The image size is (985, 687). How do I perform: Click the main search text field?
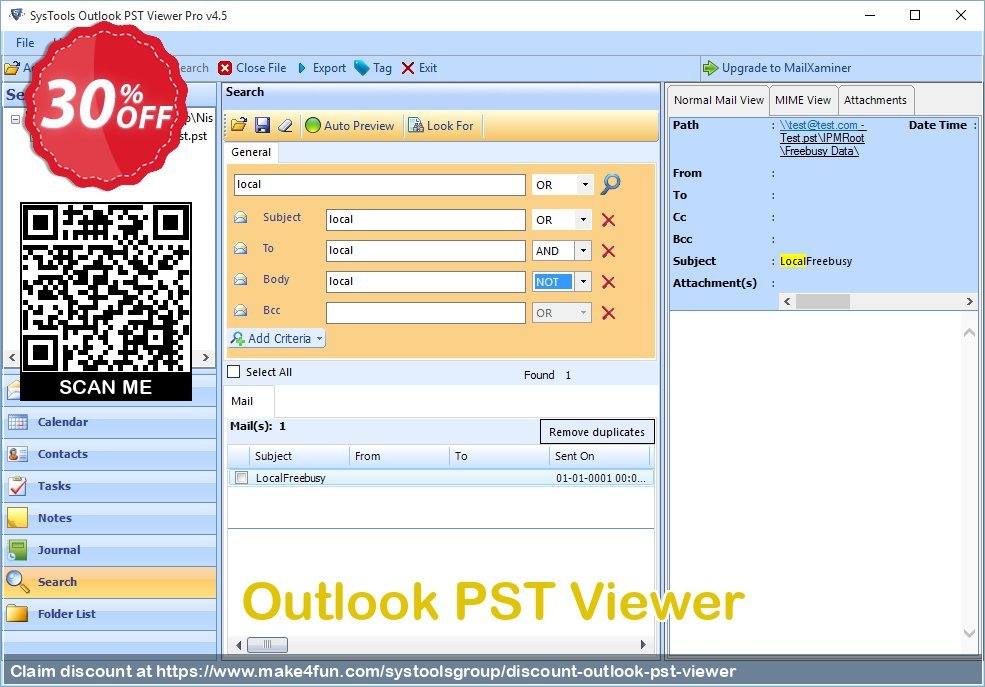[x=379, y=185]
